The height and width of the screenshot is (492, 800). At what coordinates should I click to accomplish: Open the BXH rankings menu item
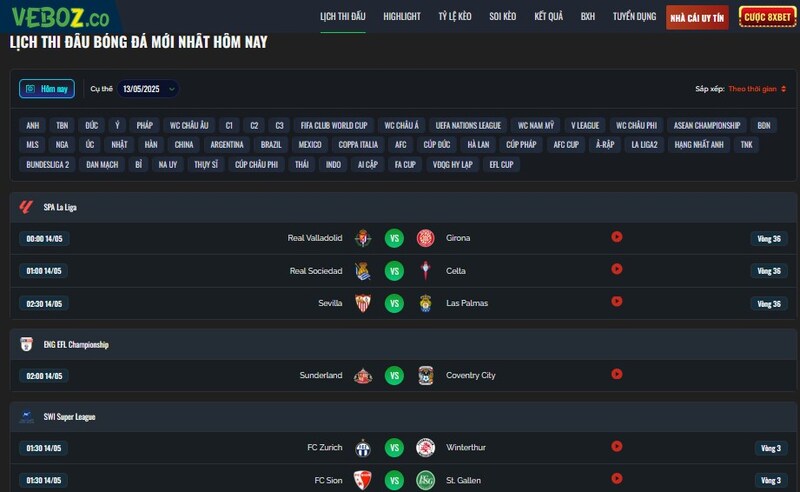(588, 16)
